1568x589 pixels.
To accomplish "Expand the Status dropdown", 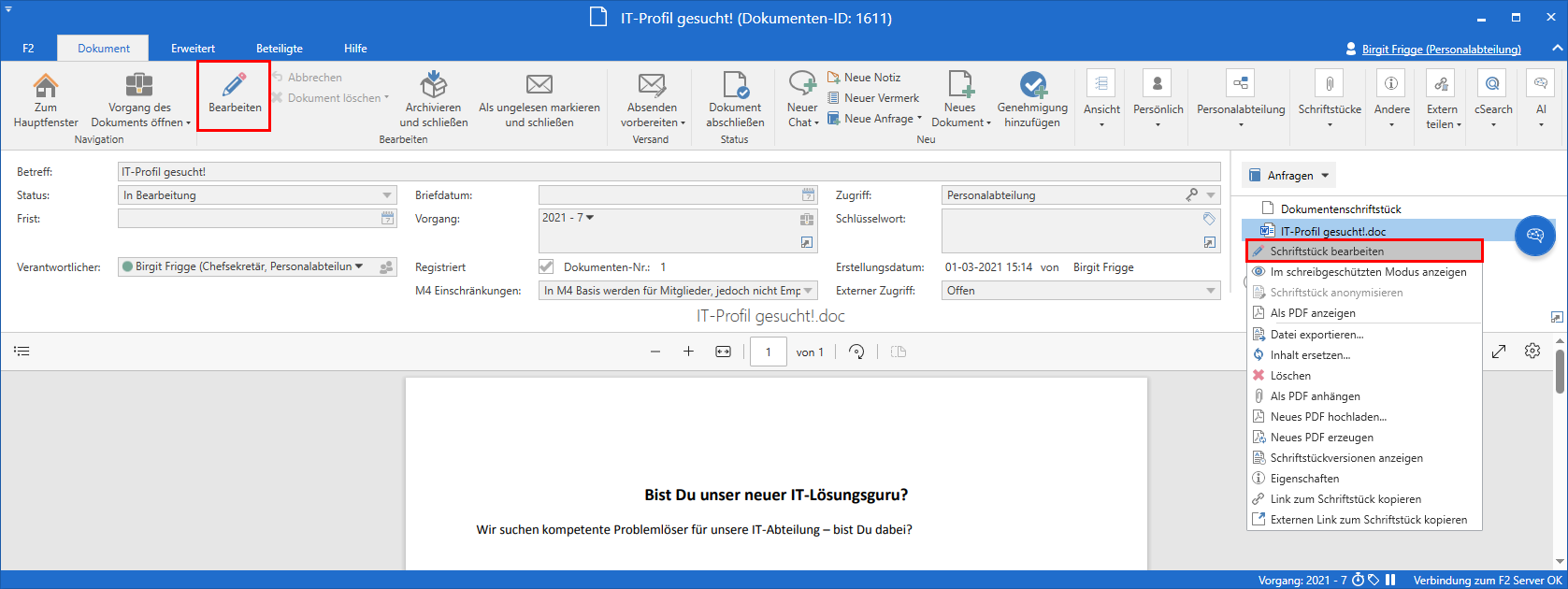I will click(x=387, y=195).
